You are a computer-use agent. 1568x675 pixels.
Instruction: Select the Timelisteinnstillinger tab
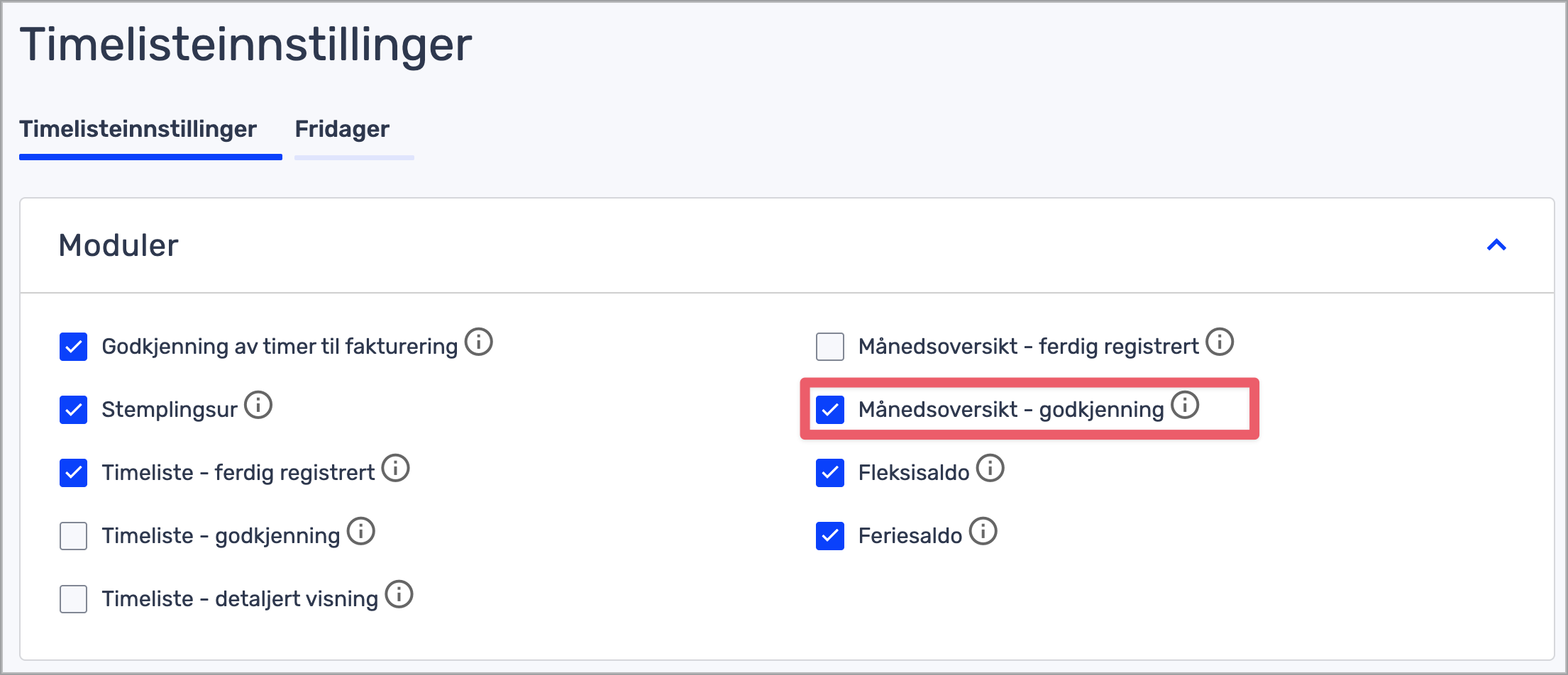[138, 129]
